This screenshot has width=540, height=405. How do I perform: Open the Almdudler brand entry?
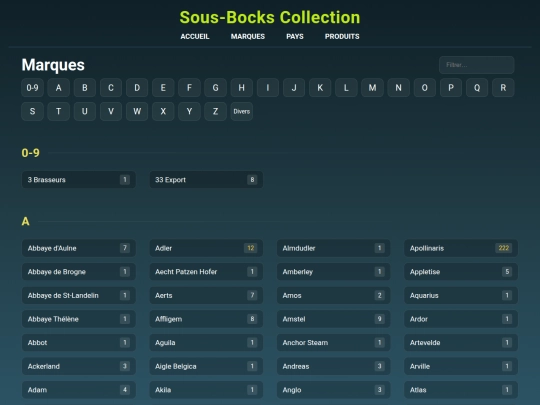(334, 248)
